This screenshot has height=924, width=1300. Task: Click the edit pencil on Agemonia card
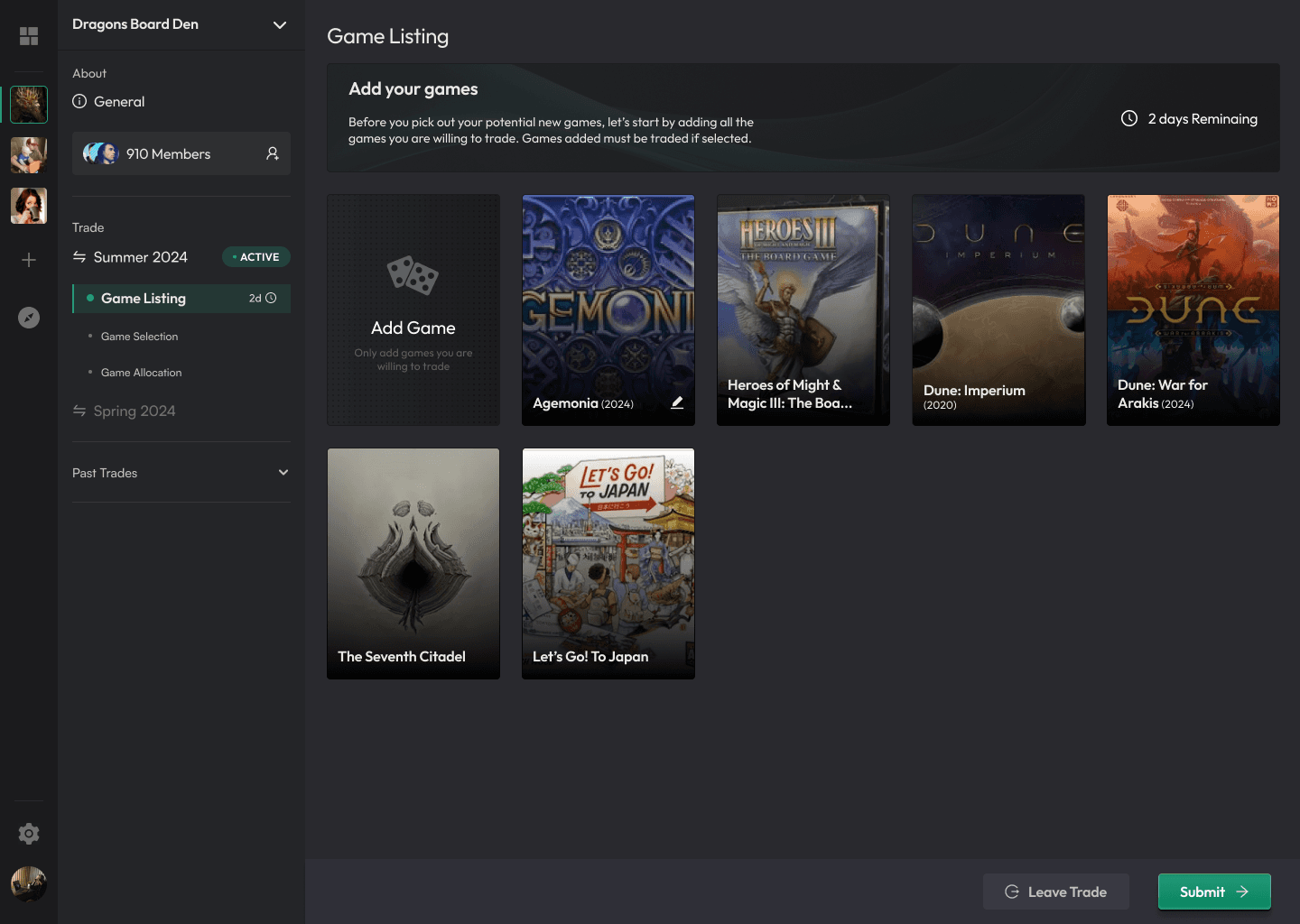[x=677, y=402]
